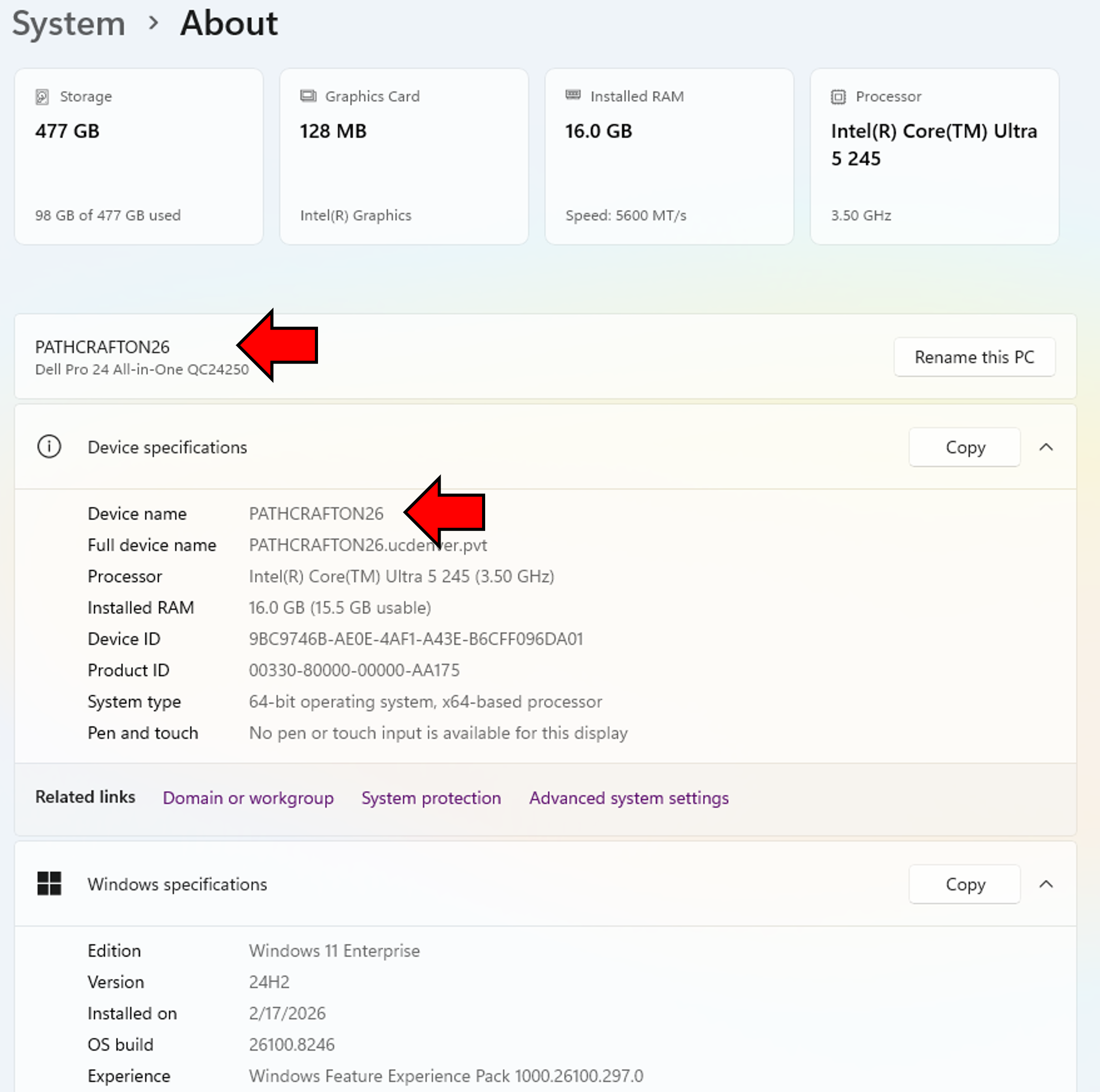Select the System type 64-bit value
Image resolution: width=1100 pixels, height=1092 pixels.
pos(425,702)
